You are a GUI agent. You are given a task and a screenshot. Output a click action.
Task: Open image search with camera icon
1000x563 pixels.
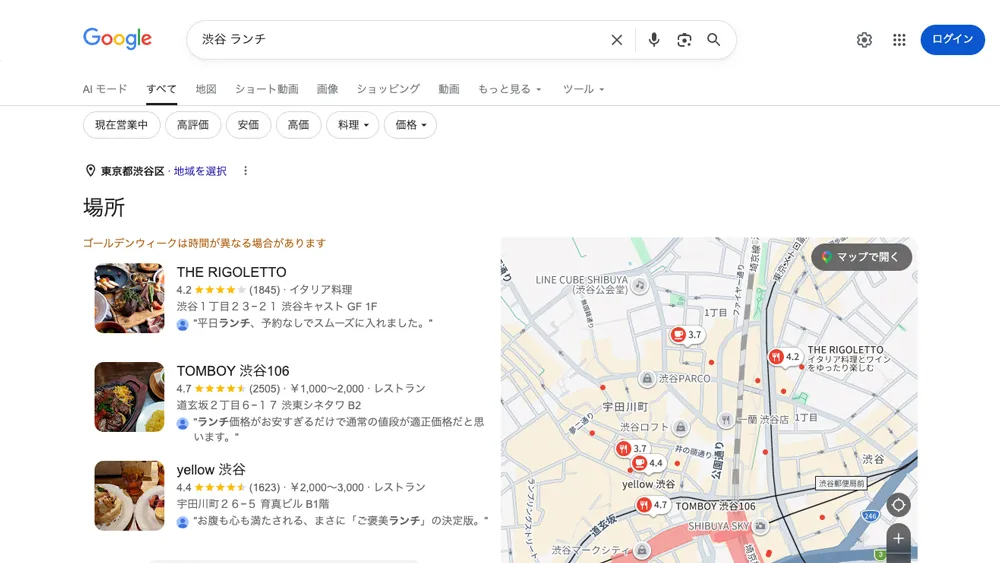coord(684,40)
